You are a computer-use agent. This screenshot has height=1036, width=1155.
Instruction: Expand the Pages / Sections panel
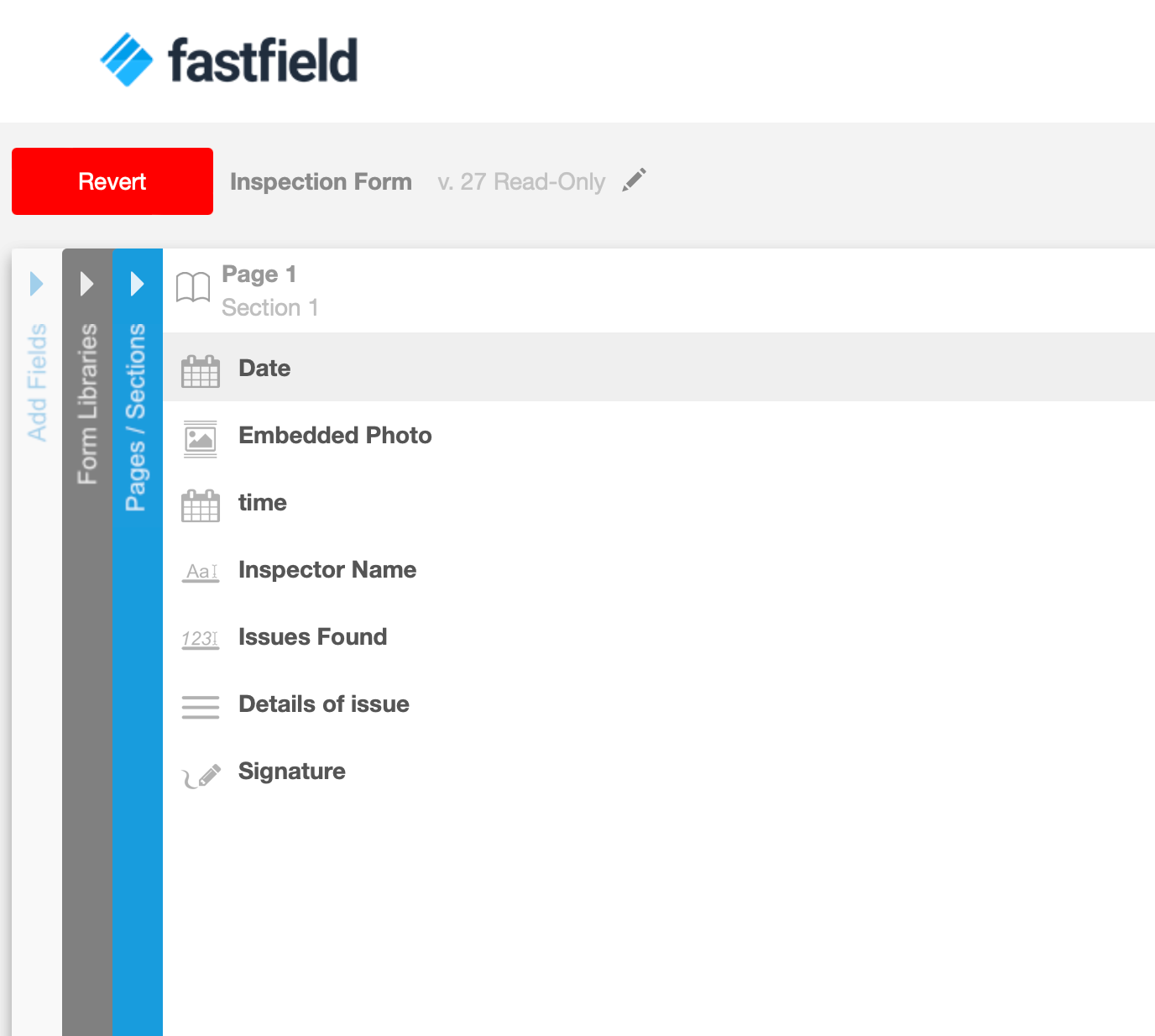coord(137,285)
